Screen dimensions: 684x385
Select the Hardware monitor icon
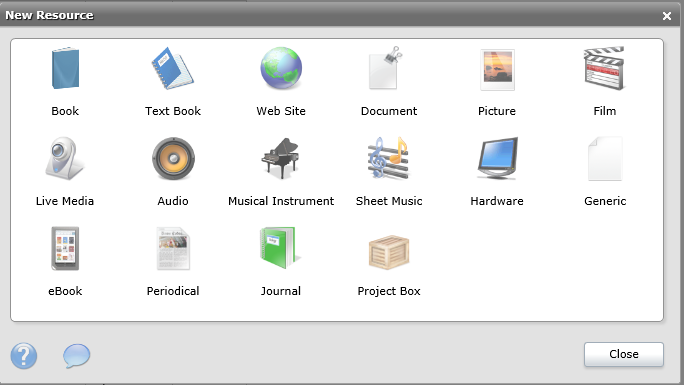[x=497, y=158]
